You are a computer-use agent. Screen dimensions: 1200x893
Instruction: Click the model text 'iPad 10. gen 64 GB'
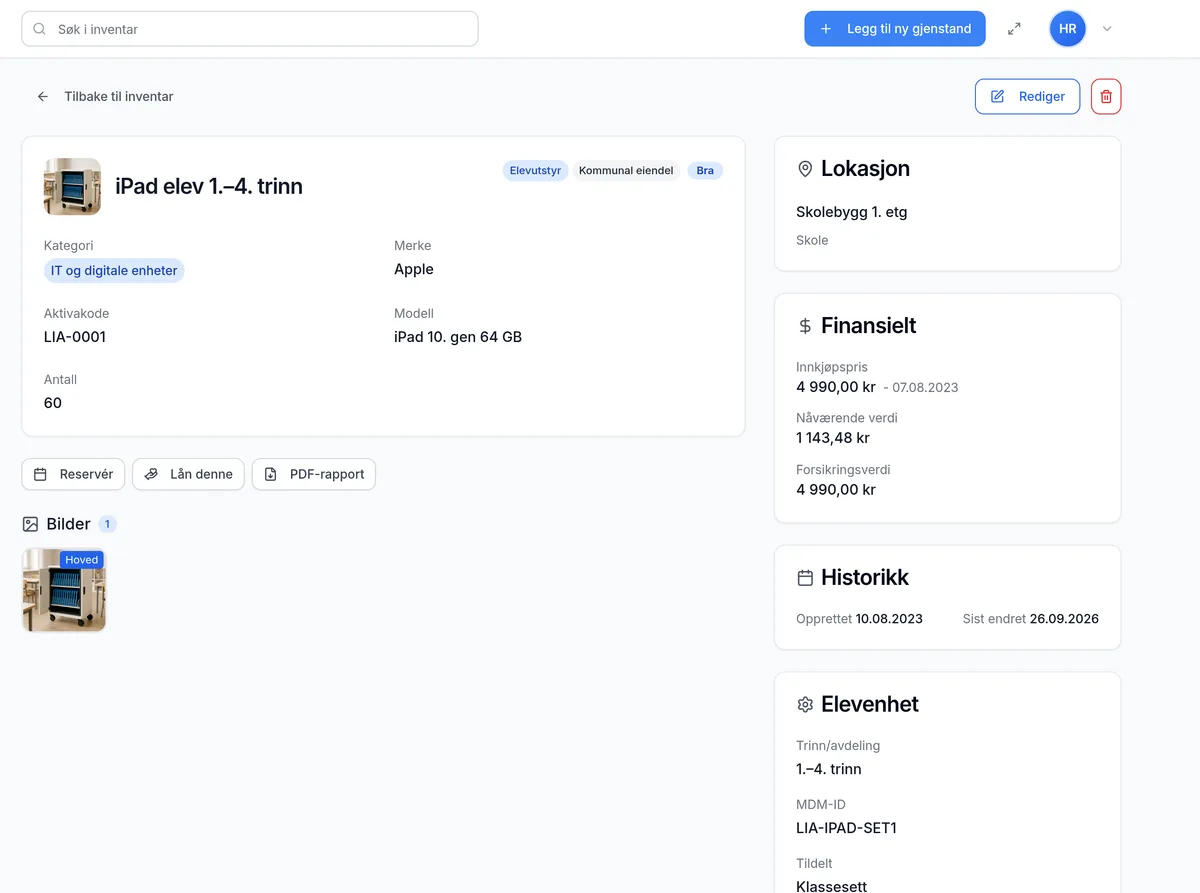click(458, 337)
